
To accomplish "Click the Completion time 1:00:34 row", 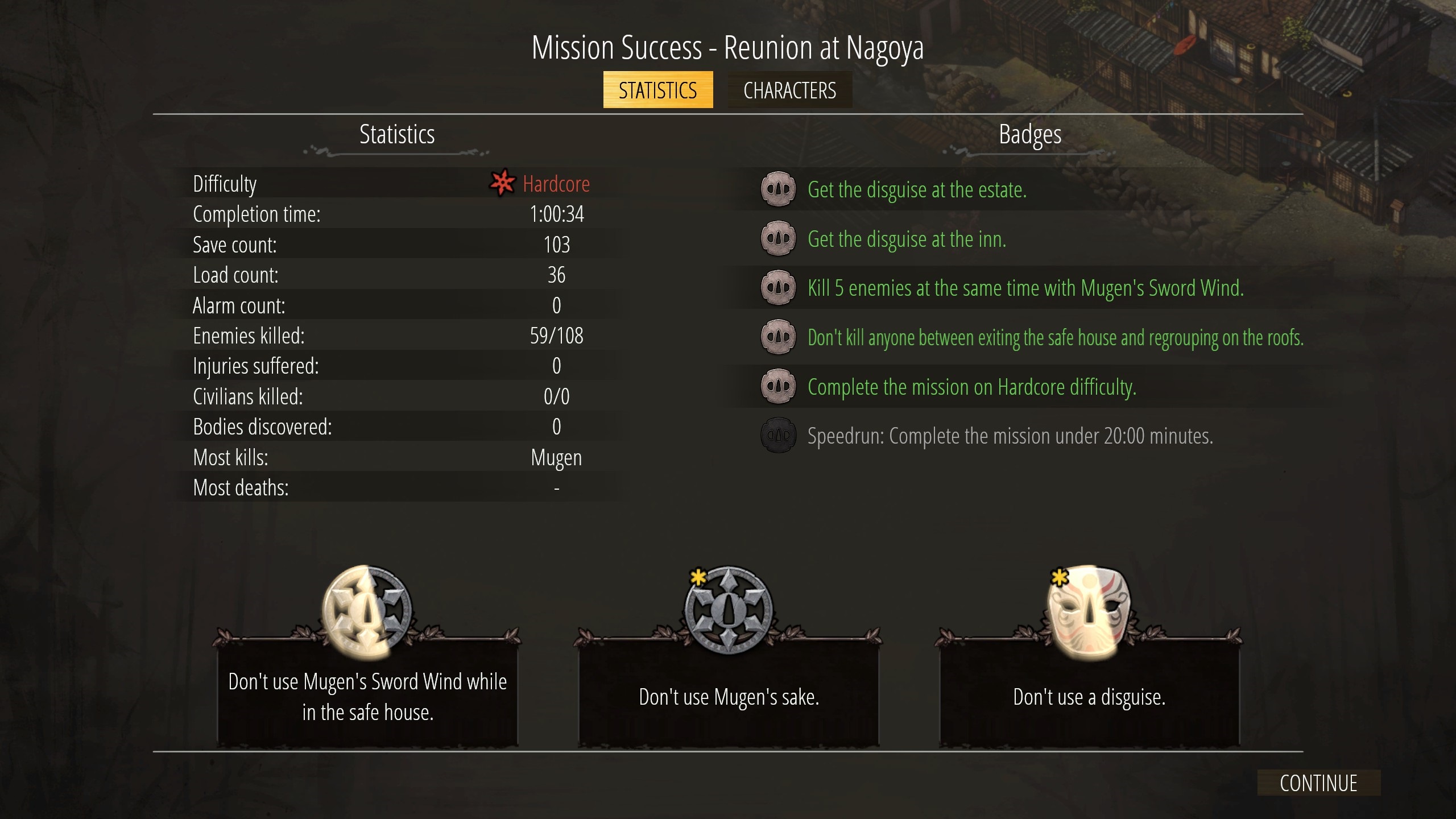I will (x=392, y=214).
